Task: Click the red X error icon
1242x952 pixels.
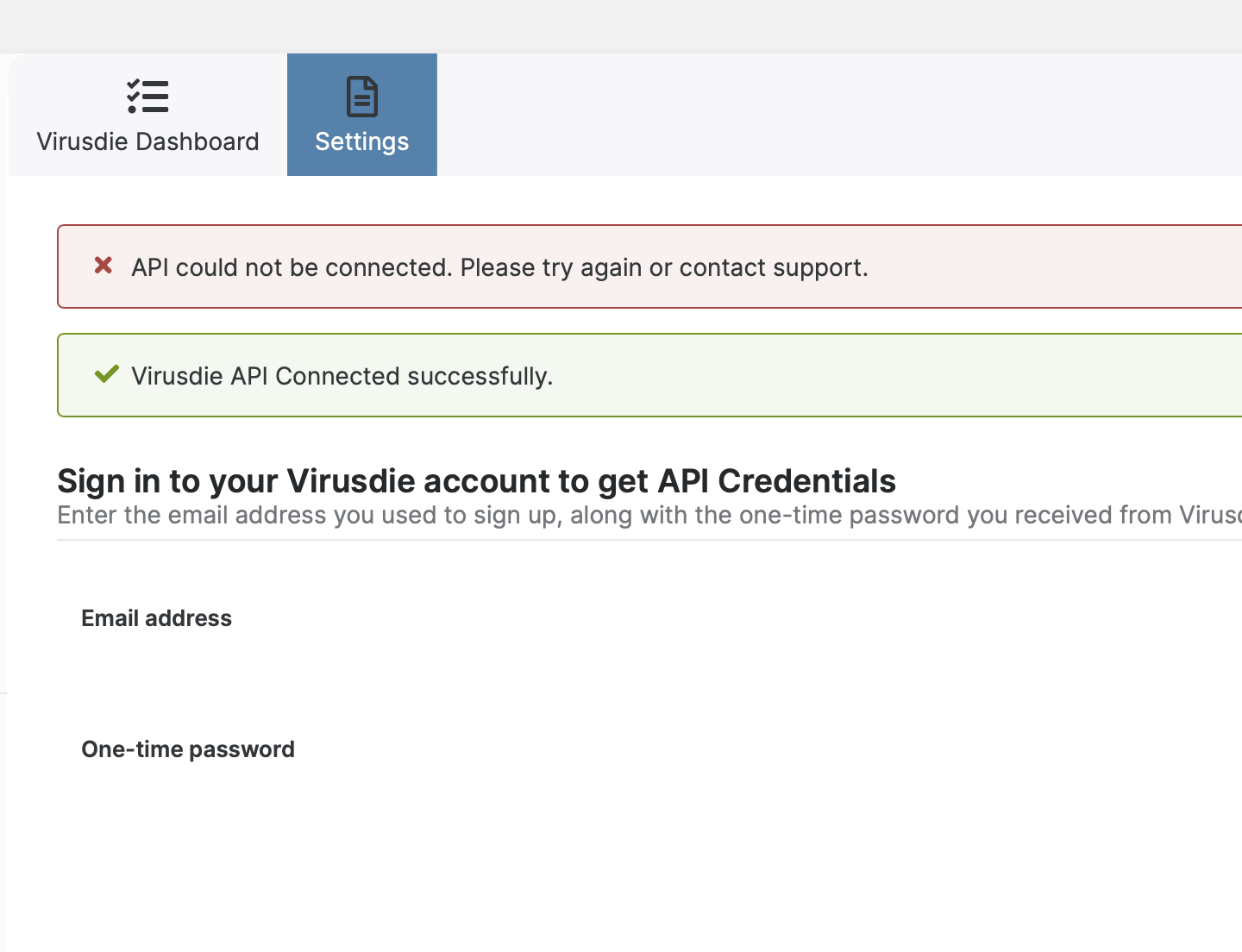Action: tap(103, 266)
